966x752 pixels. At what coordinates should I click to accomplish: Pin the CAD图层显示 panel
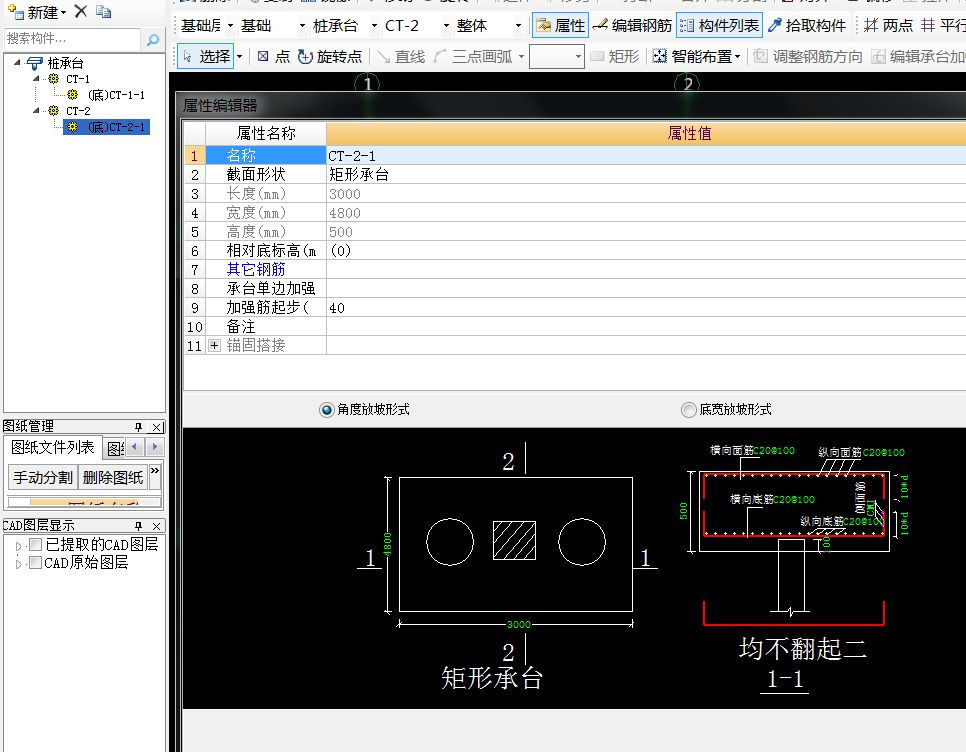click(x=139, y=526)
